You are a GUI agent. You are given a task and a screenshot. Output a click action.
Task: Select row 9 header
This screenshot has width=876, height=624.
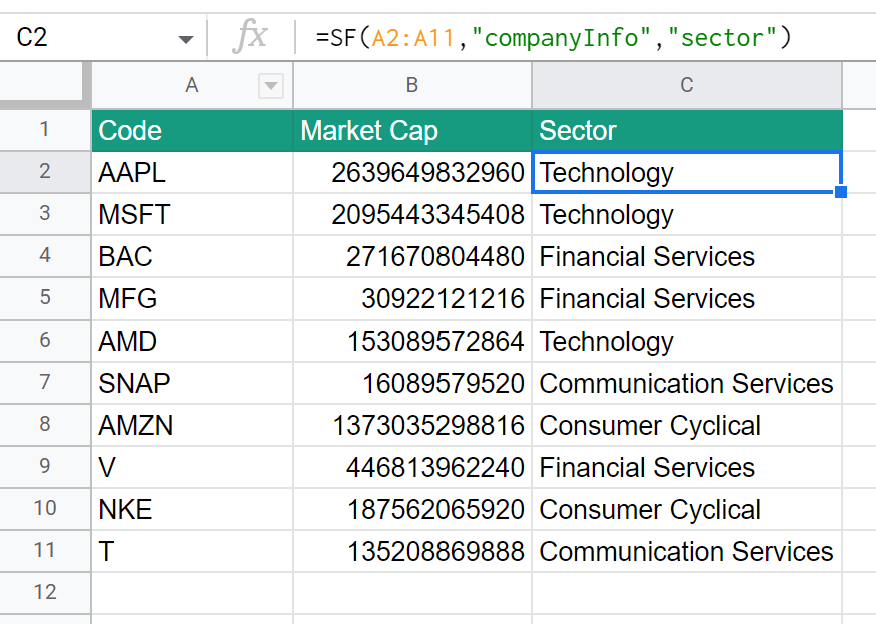[45, 466]
